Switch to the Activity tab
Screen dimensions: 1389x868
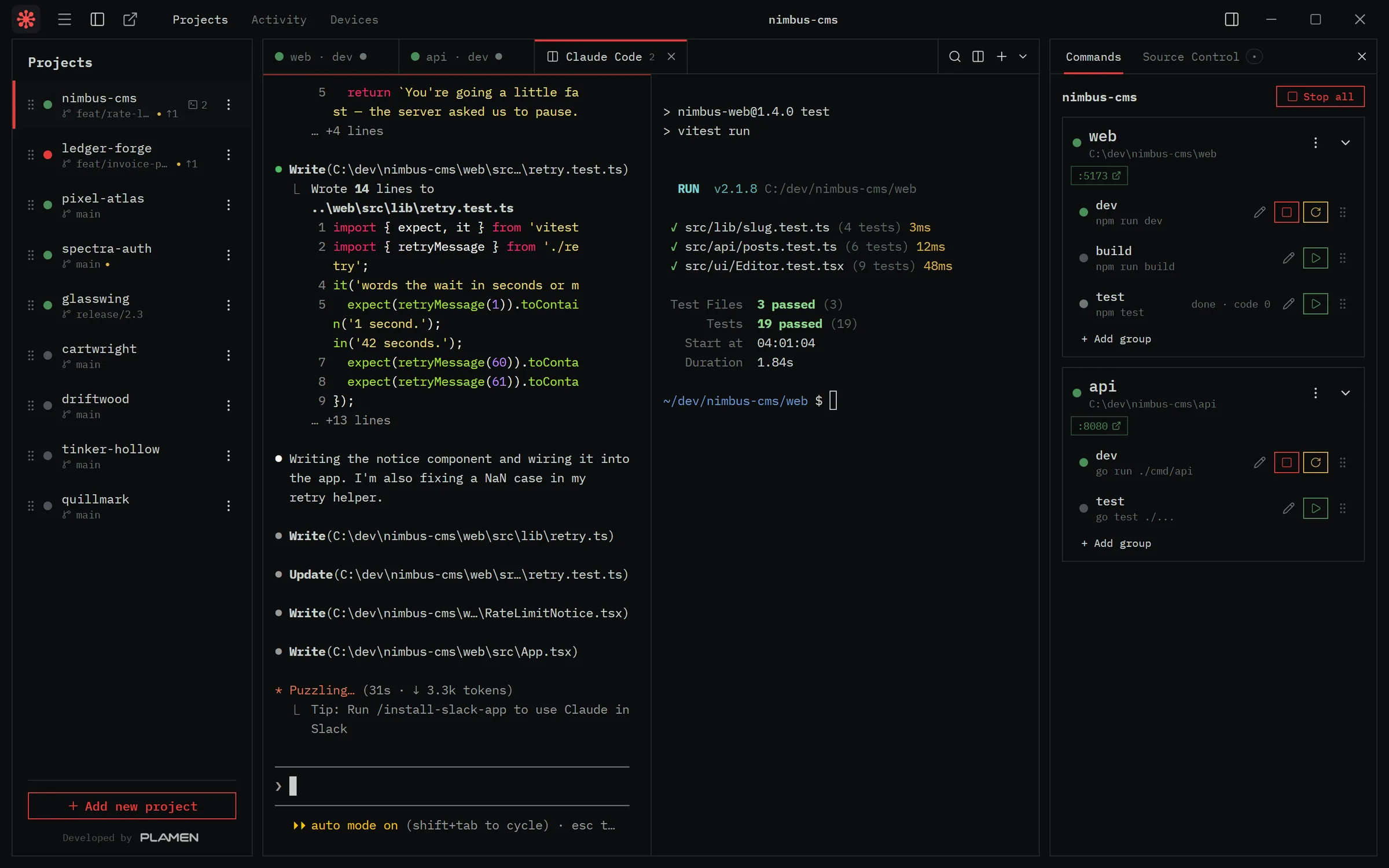tap(279, 20)
